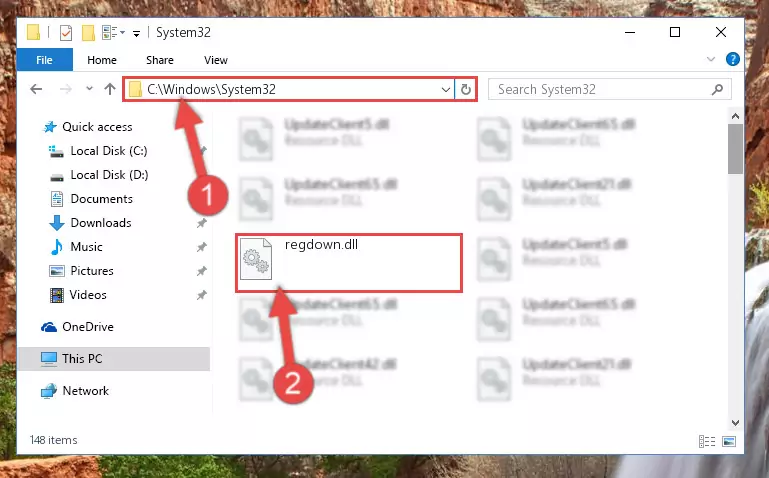The image size is (769, 478).
Task: Select Local Disk (D:) in sidebar
Action: point(109,175)
